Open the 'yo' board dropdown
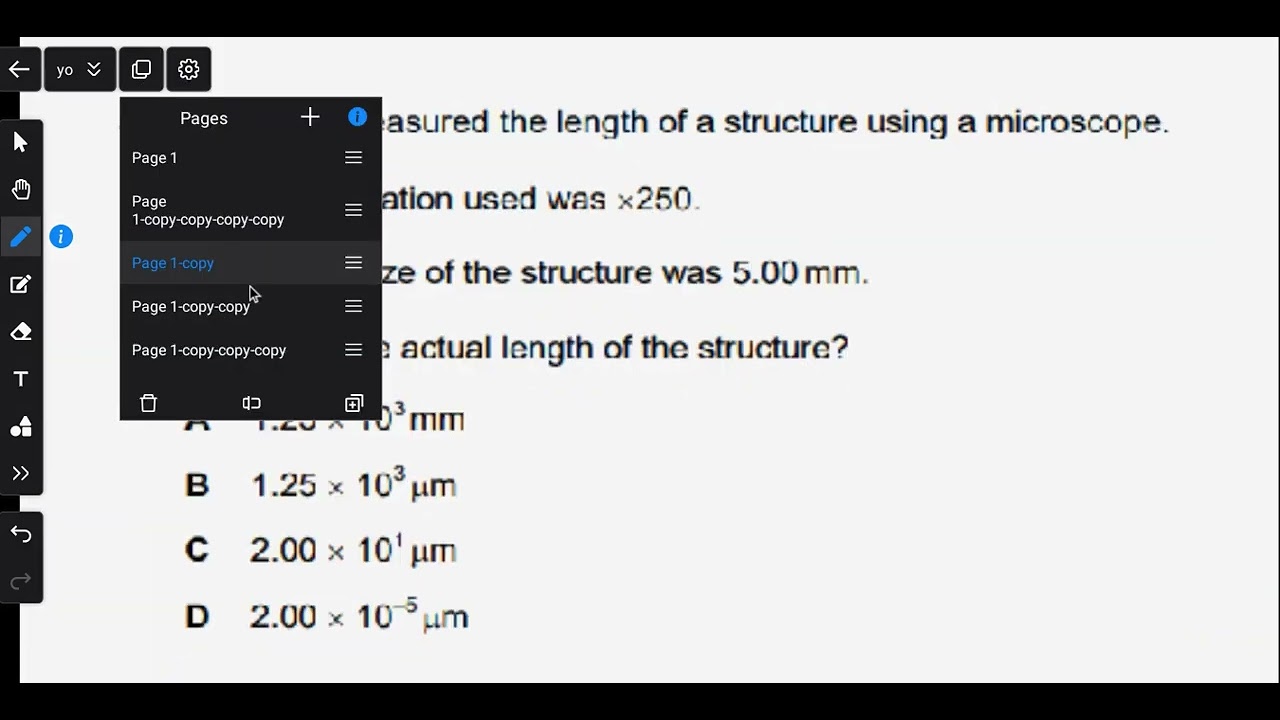Image resolution: width=1280 pixels, height=720 pixels. click(x=79, y=69)
